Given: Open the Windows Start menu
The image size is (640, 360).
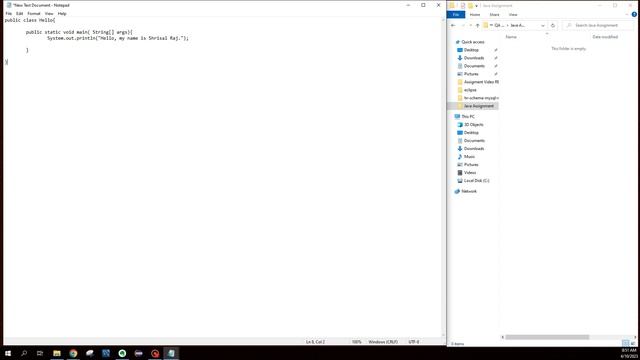Looking at the screenshot, I should pyautogui.click(x=8, y=353).
